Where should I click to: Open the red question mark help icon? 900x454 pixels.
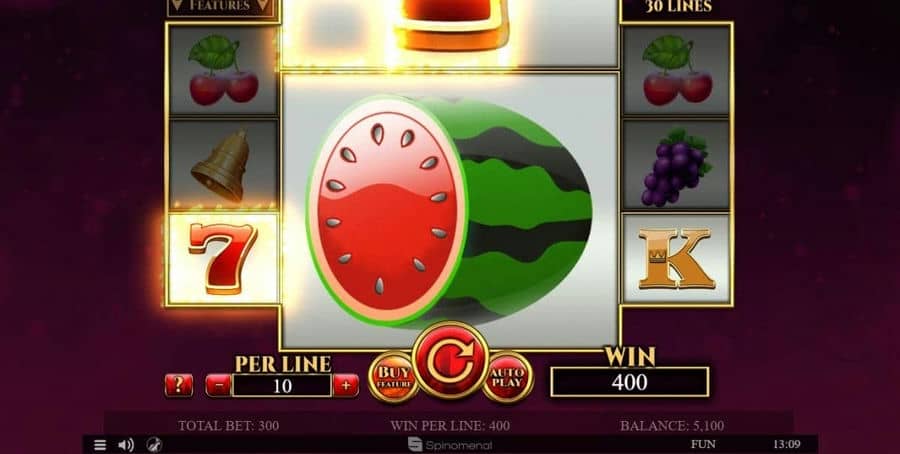click(x=179, y=385)
